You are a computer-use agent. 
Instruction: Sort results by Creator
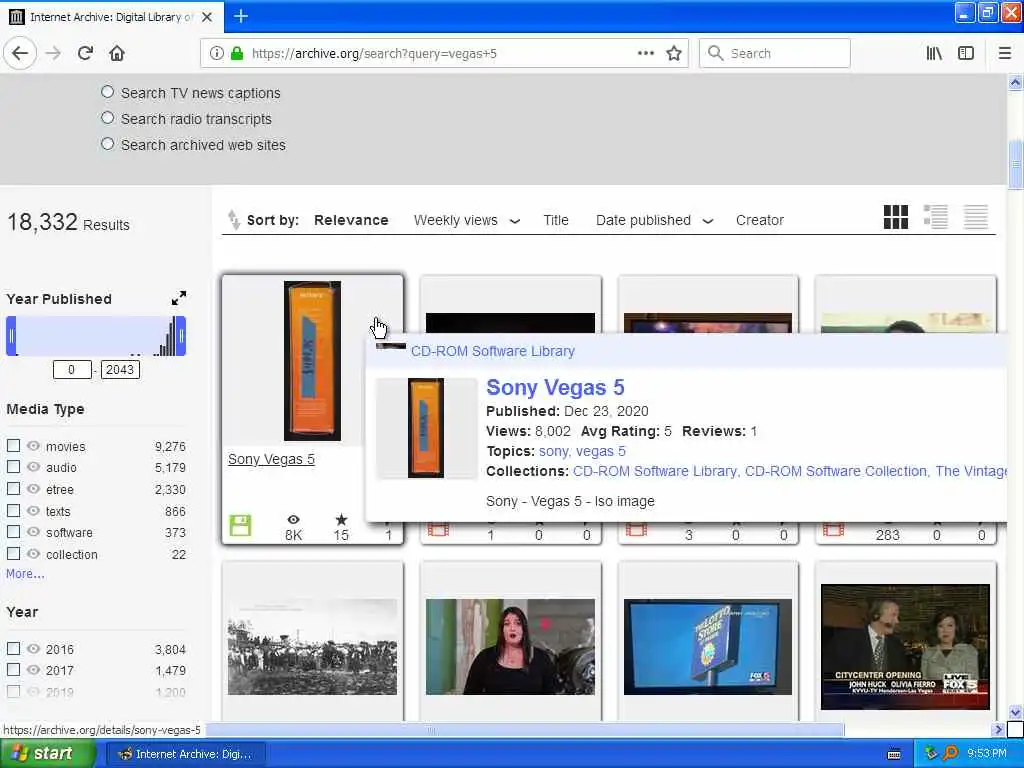(760, 221)
